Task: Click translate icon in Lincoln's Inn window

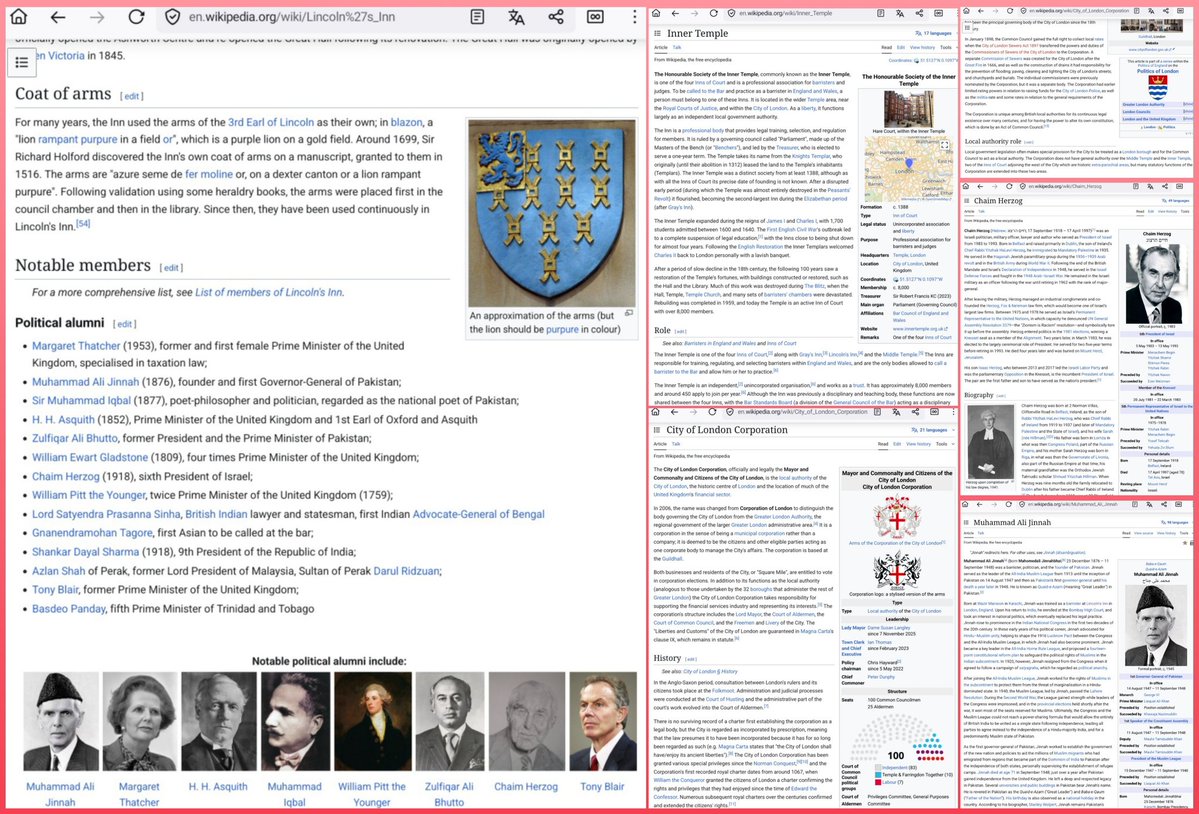Action: click(x=517, y=17)
